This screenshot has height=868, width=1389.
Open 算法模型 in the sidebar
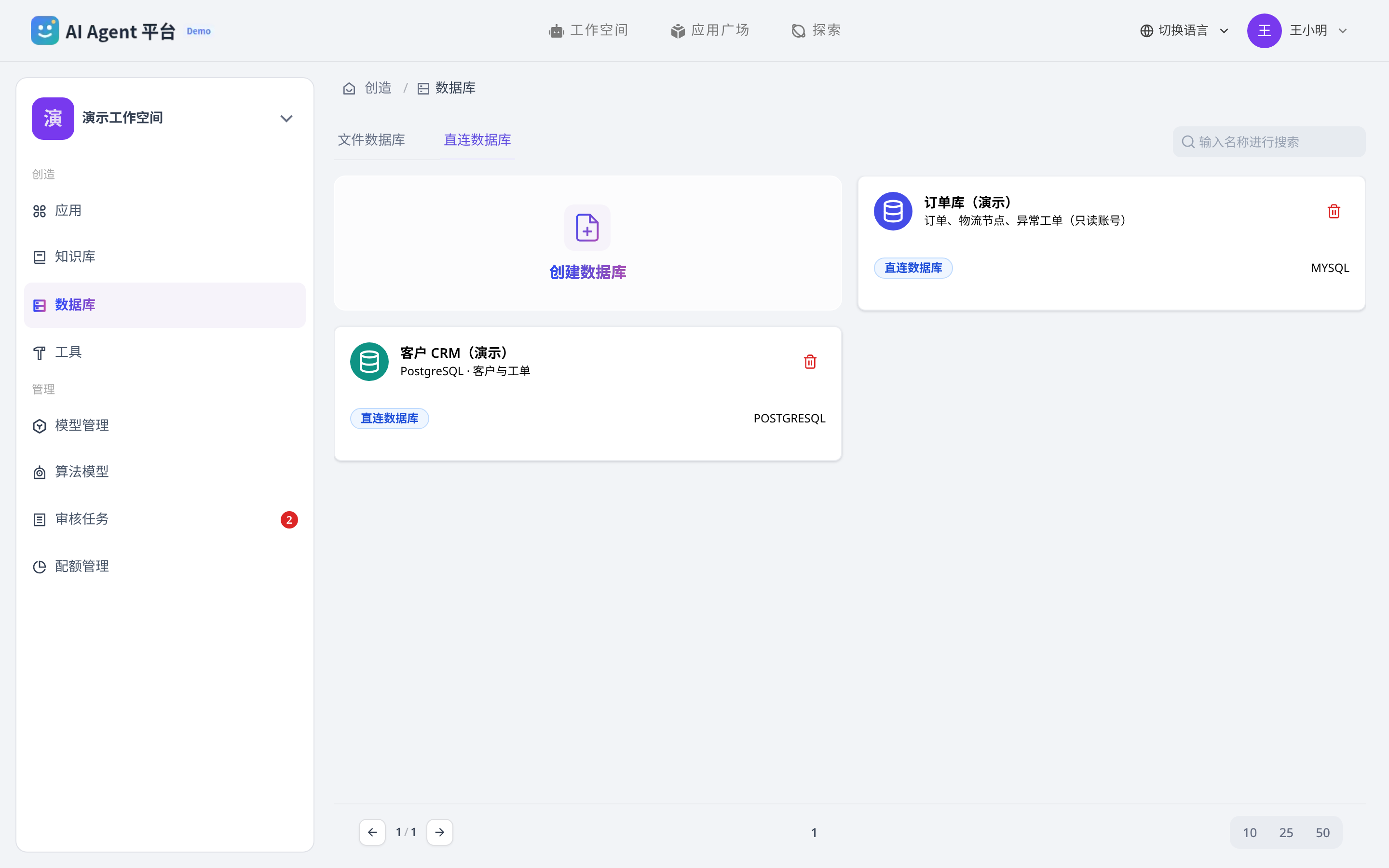click(165, 472)
